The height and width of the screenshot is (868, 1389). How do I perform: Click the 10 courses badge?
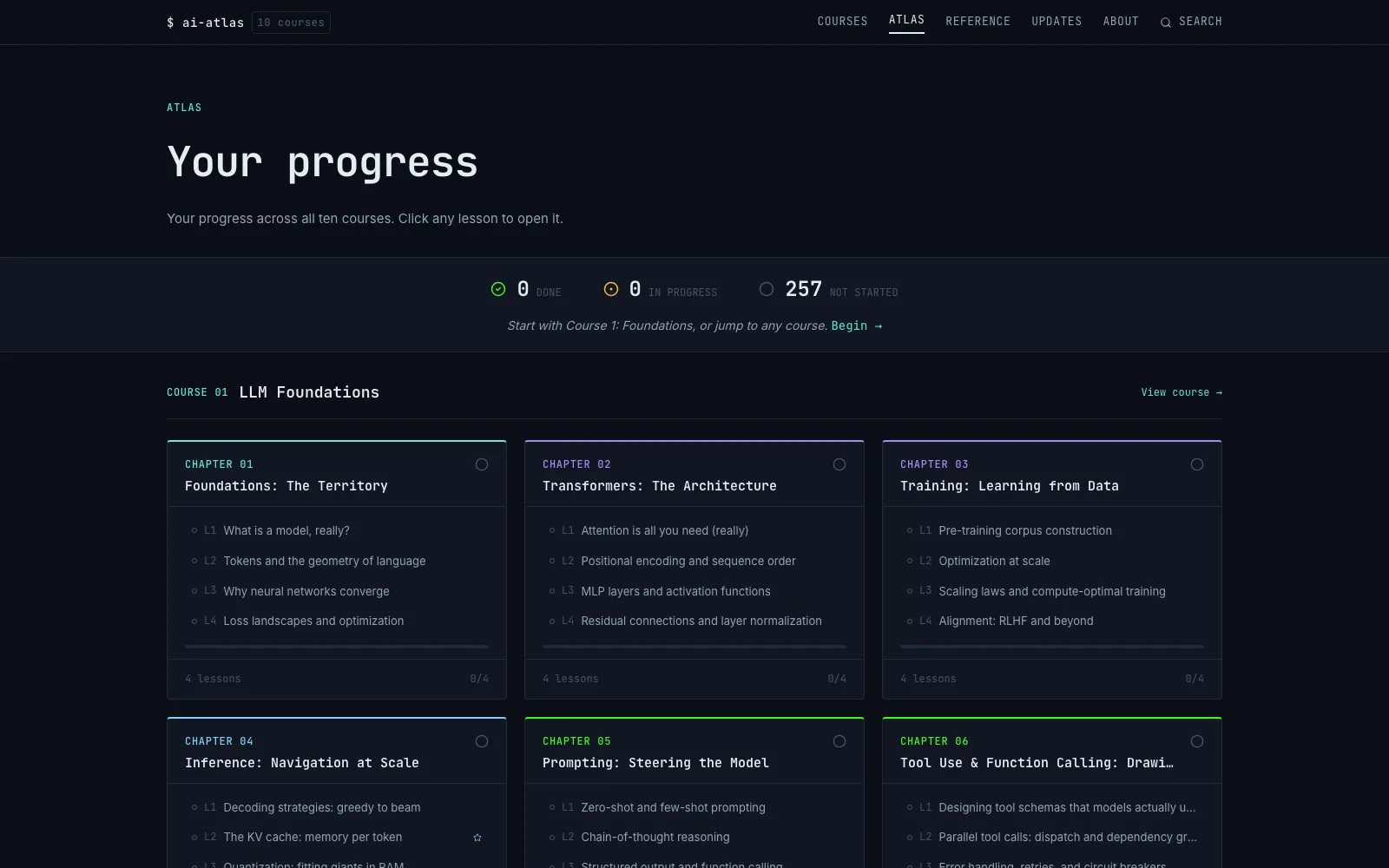pos(291,23)
